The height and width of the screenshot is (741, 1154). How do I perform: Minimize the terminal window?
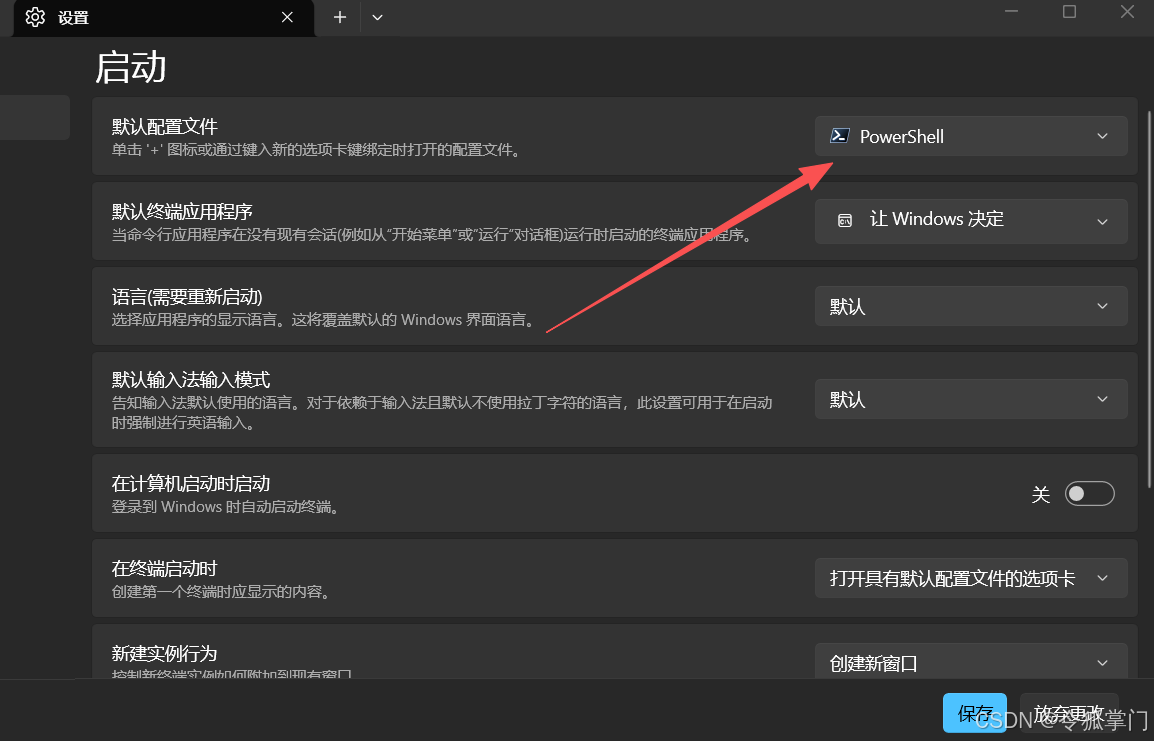pos(1012,12)
